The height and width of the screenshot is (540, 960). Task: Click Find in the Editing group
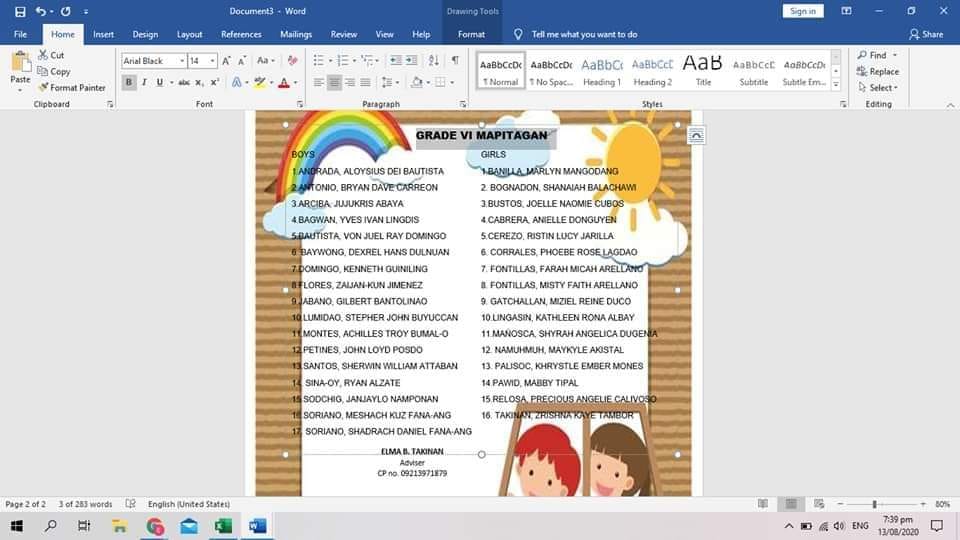[877, 55]
